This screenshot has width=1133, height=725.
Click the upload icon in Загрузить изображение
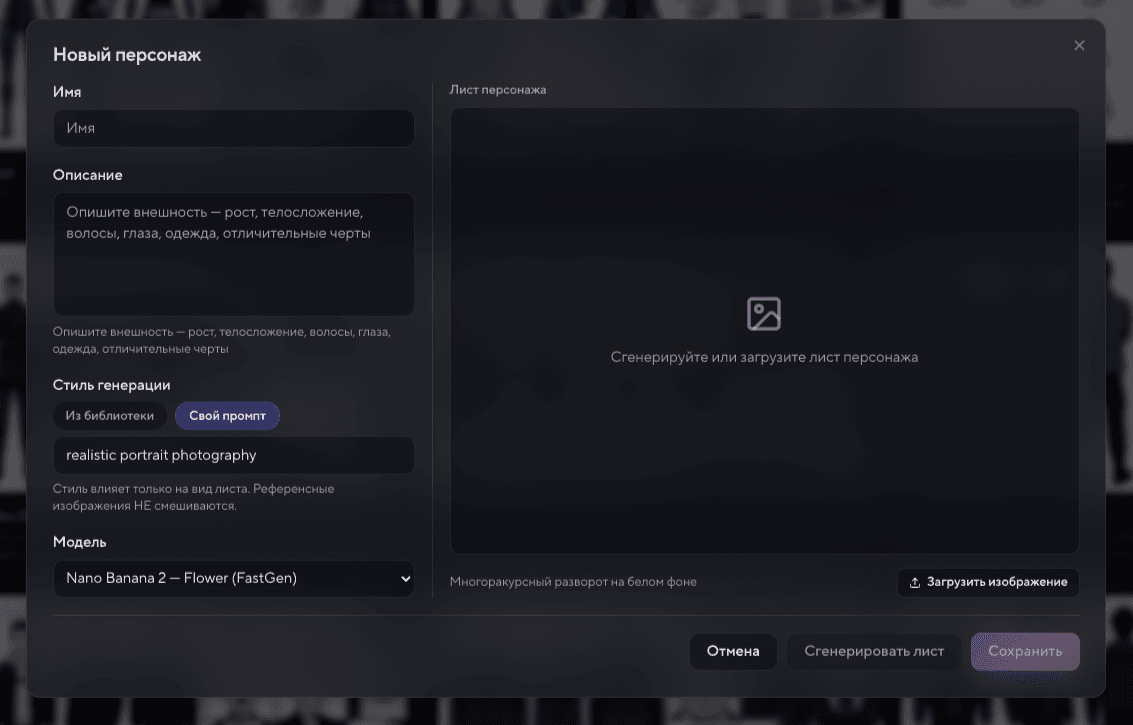(915, 583)
